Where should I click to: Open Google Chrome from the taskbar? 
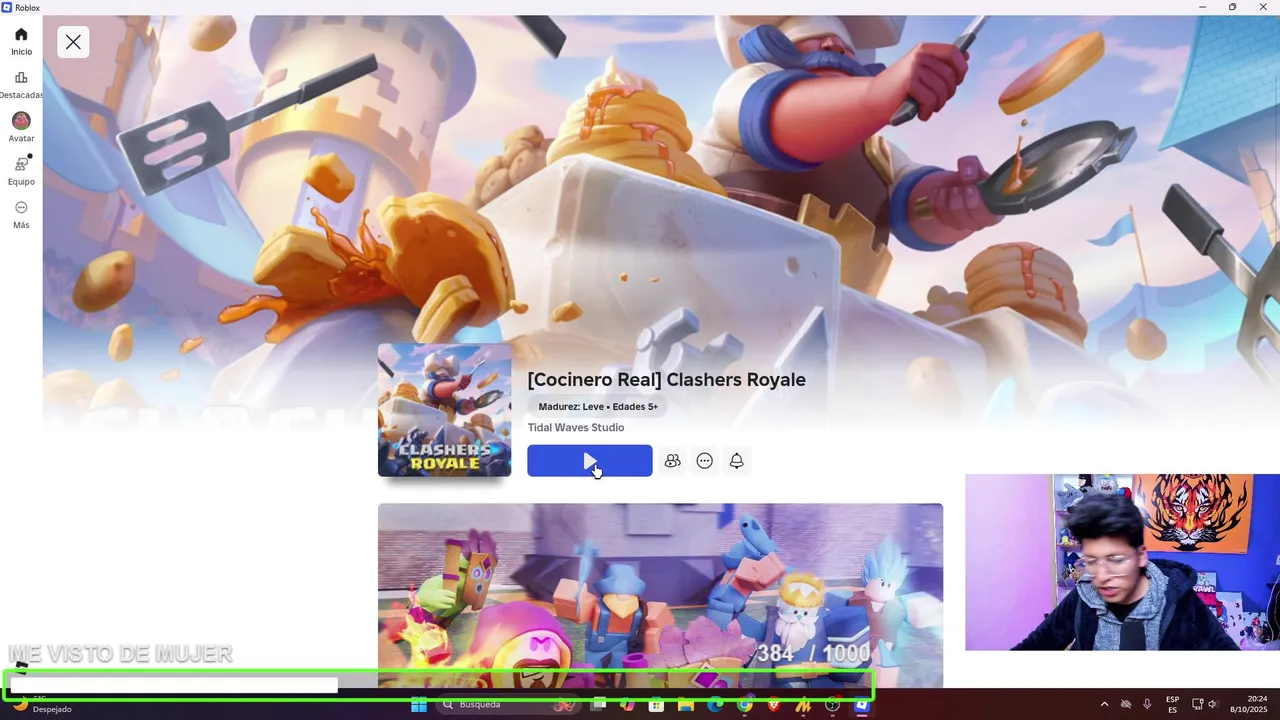point(744,705)
